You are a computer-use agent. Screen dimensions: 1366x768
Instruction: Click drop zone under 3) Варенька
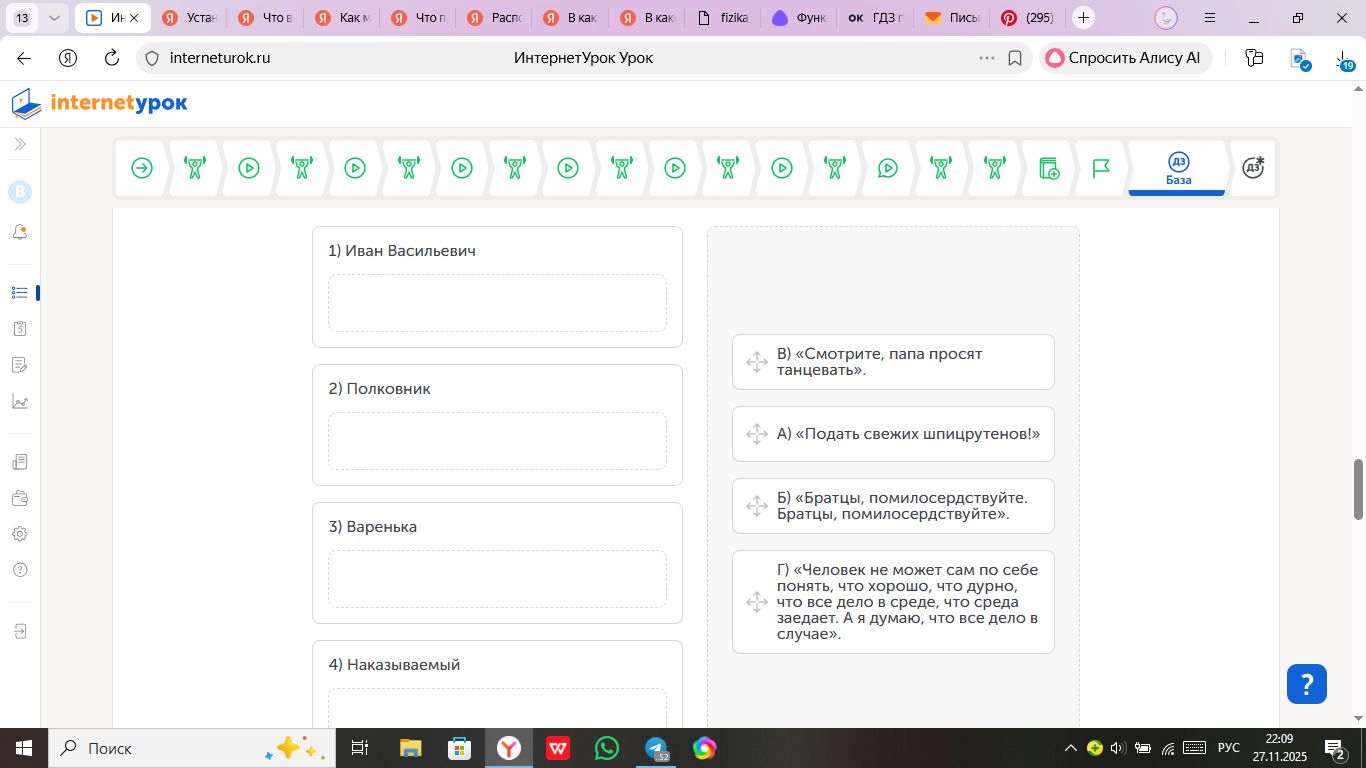point(497,579)
